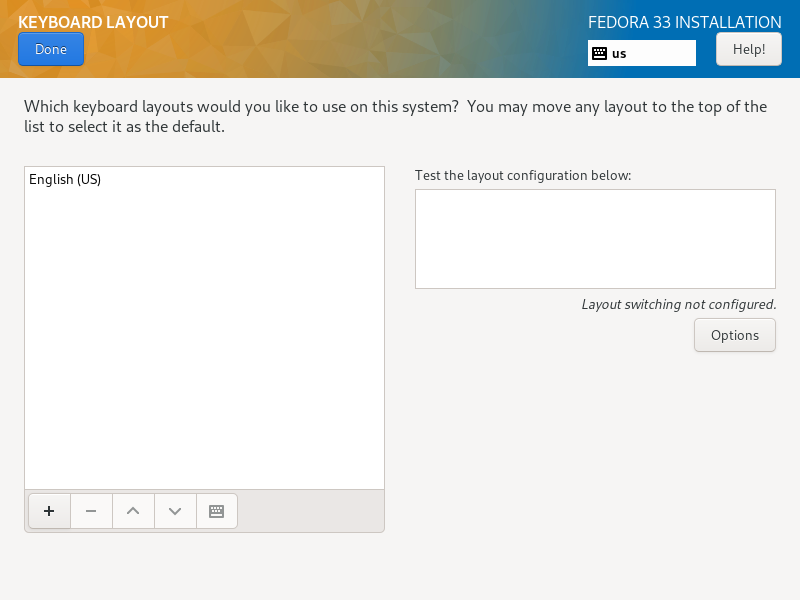Move the selected layout up
The image size is (800, 600).
click(133, 511)
